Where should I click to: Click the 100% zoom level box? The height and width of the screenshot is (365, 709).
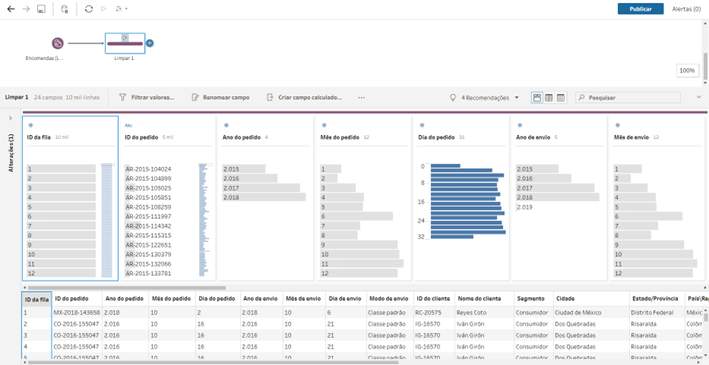[687, 71]
